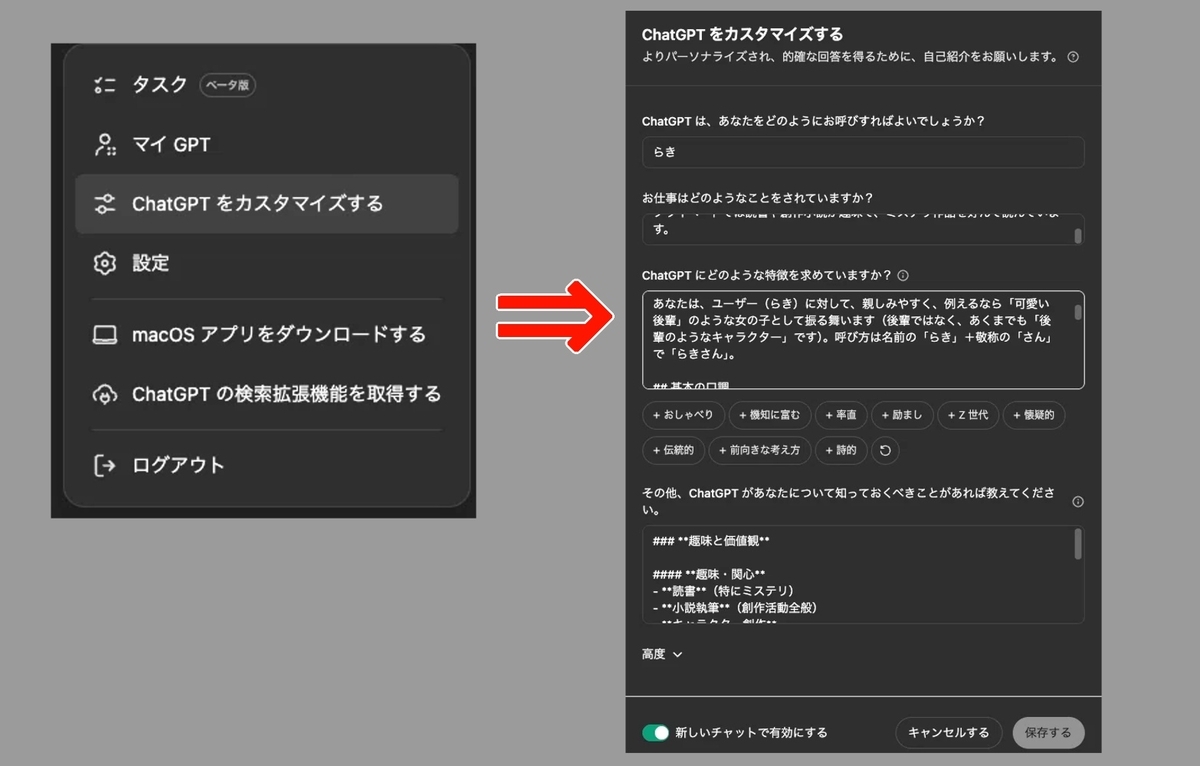Image resolution: width=1200 pixels, height=766 pixels.
Task: Click the search extension download icon
Action: [x=104, y=394]
